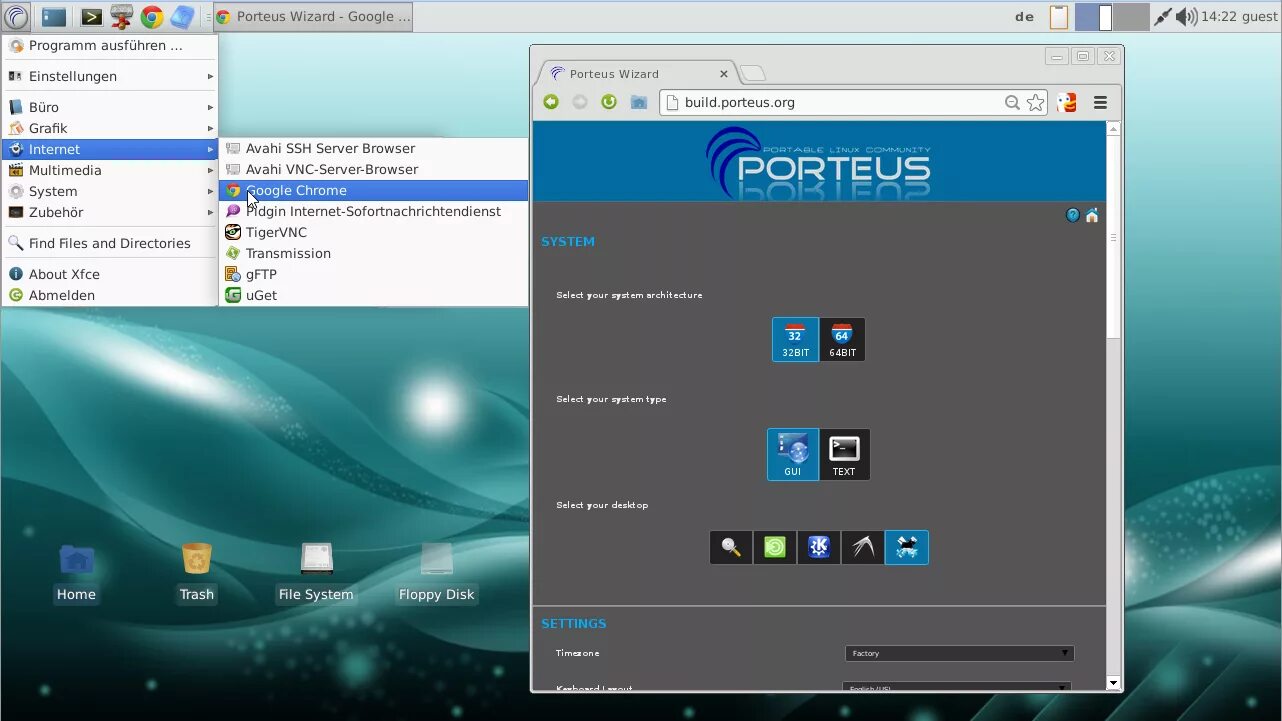Choose the TEXT system type
The image size is (1282, 721).
(844, 455)
